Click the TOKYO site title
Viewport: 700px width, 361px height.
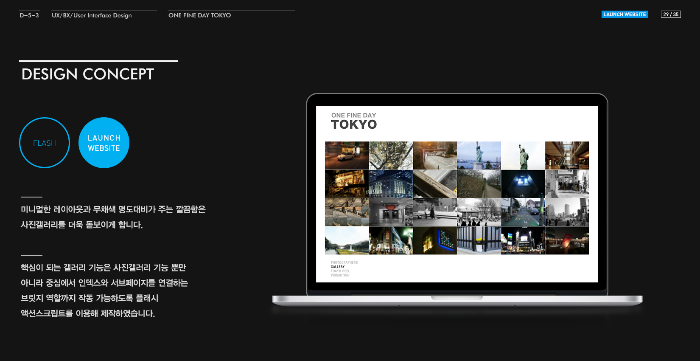[x=354, y=125]
